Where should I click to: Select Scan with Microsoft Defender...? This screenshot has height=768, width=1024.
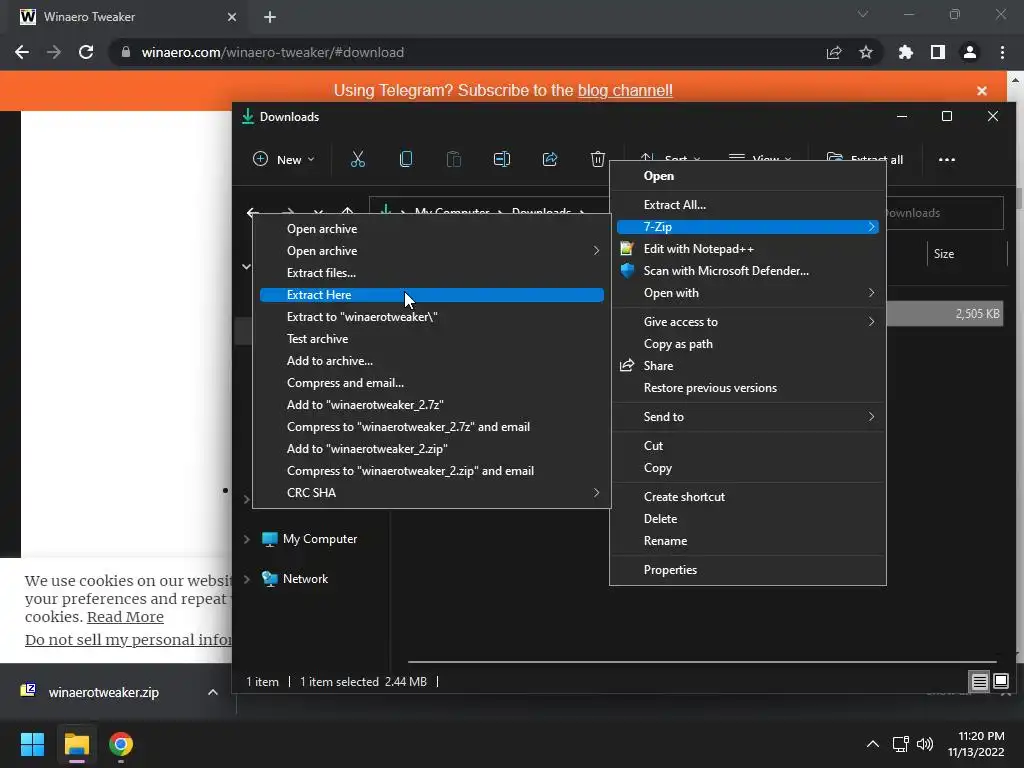[748, 271]
